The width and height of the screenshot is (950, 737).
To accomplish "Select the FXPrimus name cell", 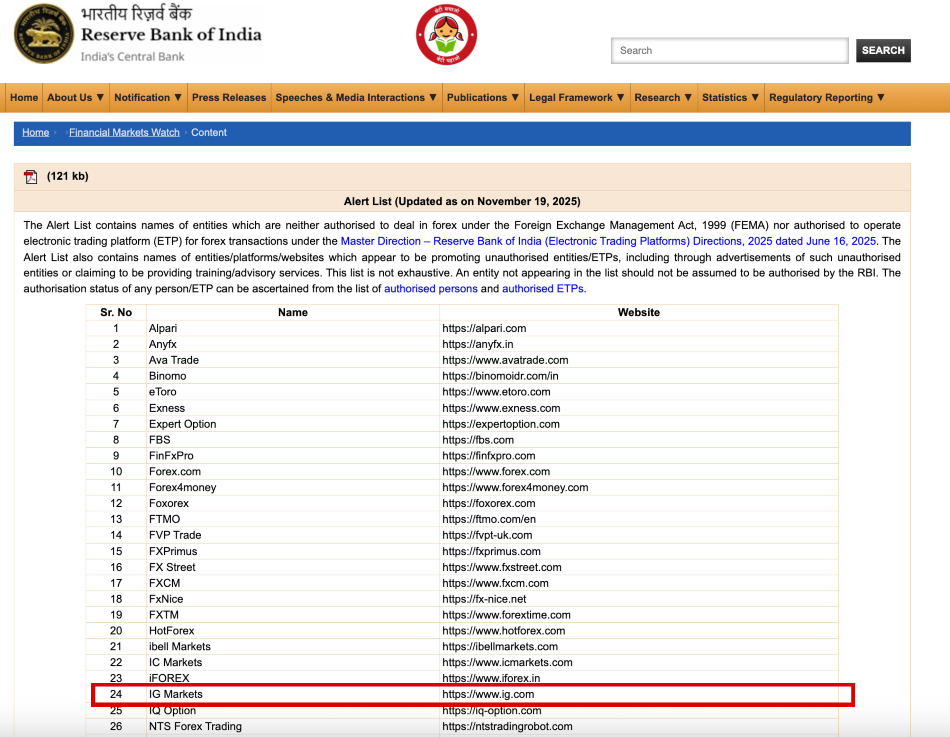I will pos(293,551).
